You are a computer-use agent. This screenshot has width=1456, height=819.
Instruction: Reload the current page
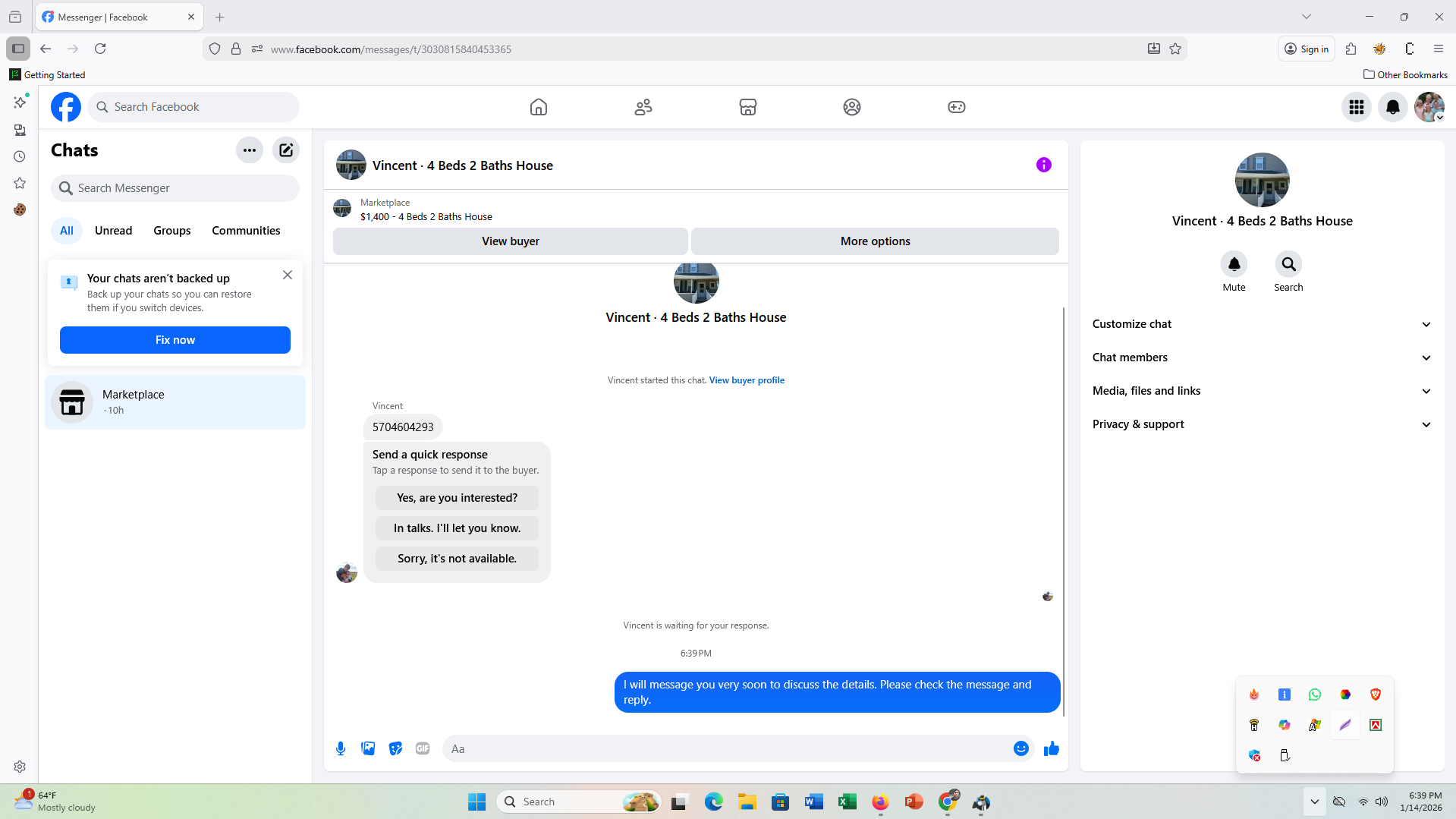[x=100, y=49]
